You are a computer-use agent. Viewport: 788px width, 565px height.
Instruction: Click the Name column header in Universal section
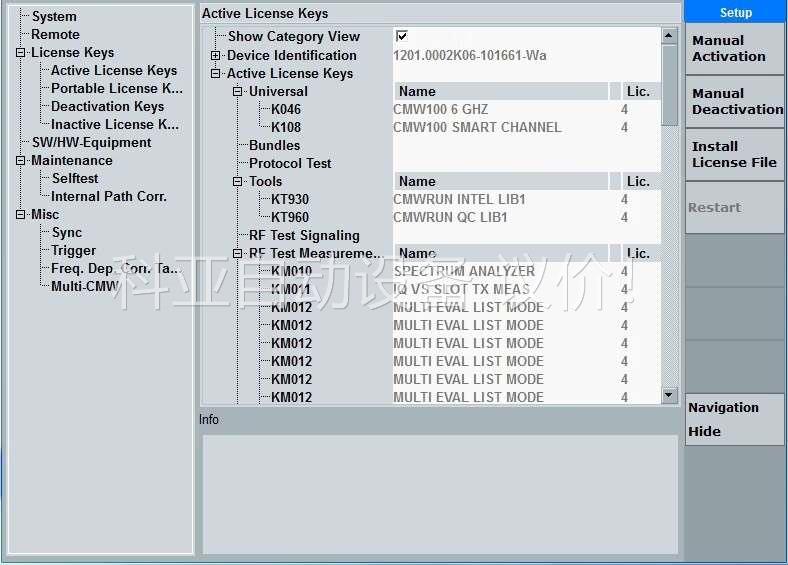pos(501,91)
